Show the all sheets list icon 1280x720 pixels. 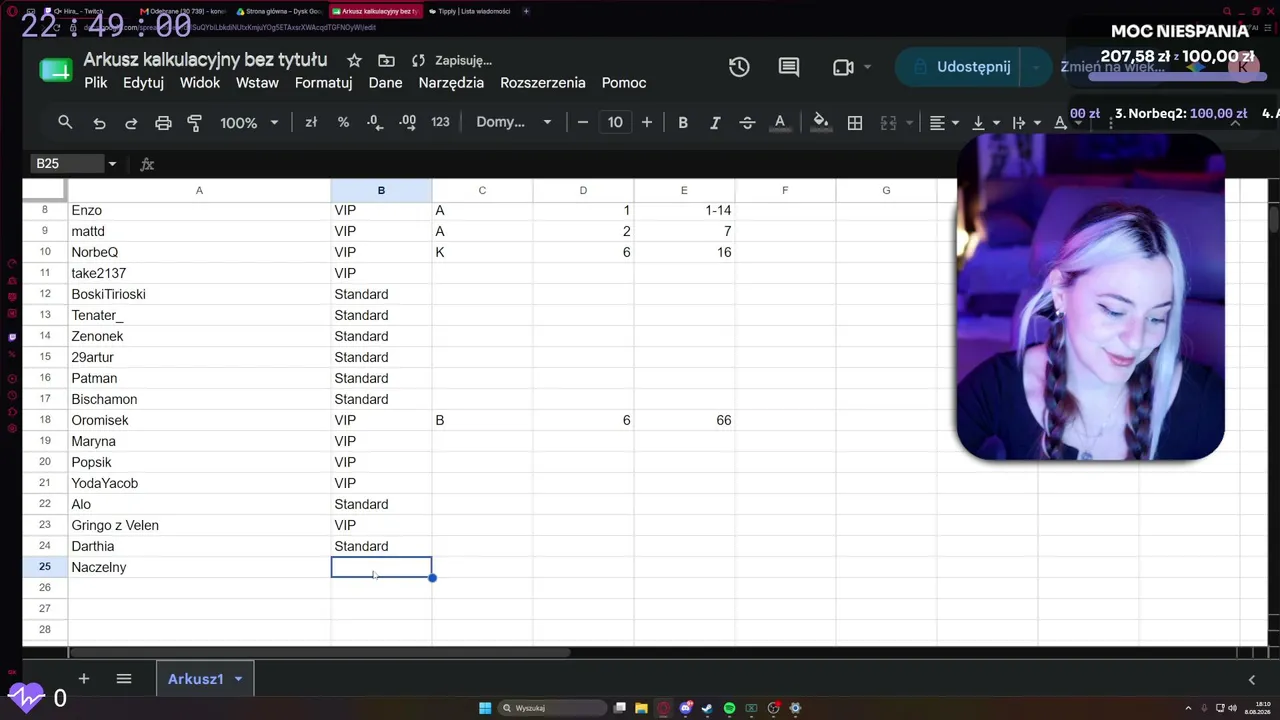click(124, 679)
